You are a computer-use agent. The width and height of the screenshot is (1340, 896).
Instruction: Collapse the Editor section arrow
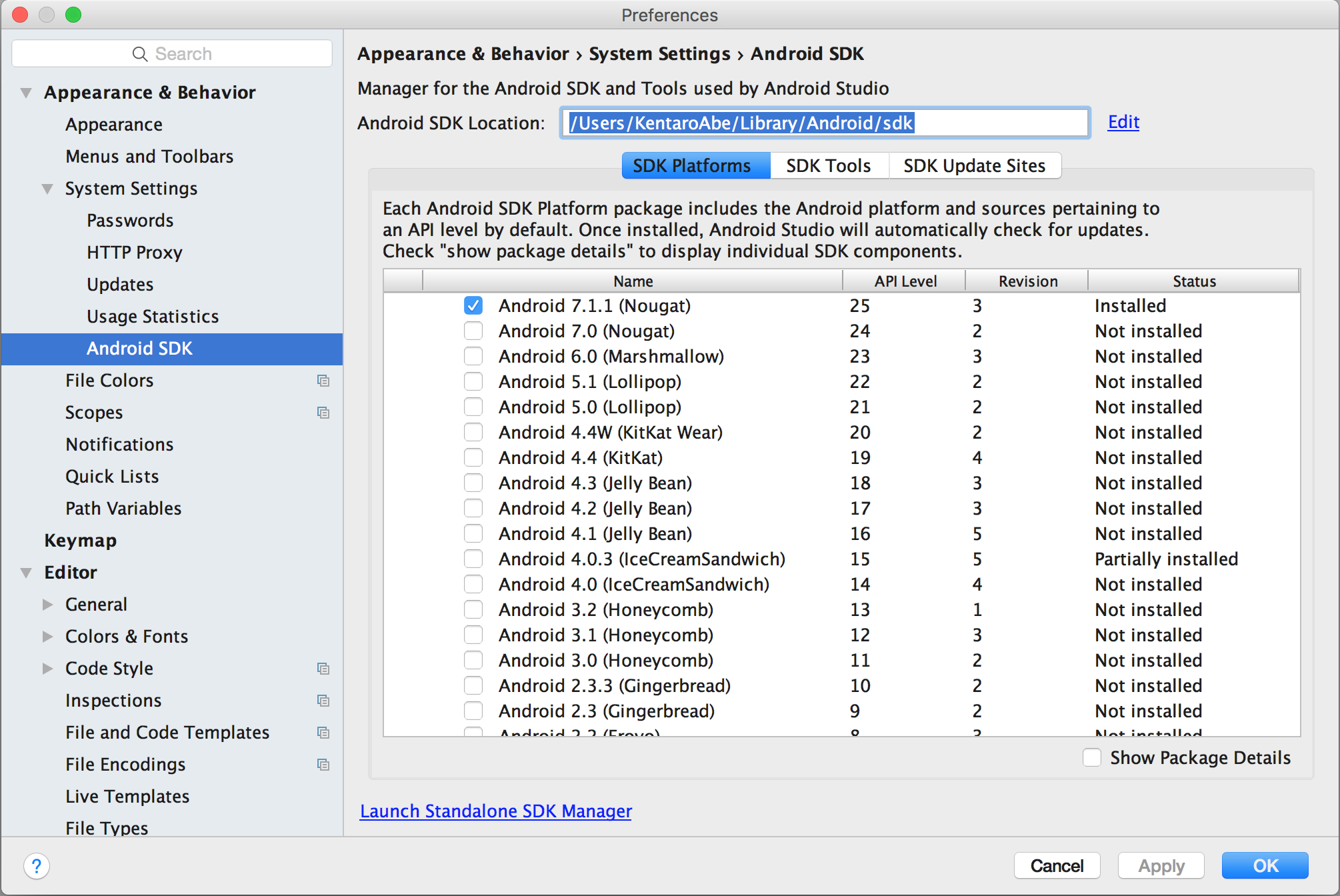[26, 573]
